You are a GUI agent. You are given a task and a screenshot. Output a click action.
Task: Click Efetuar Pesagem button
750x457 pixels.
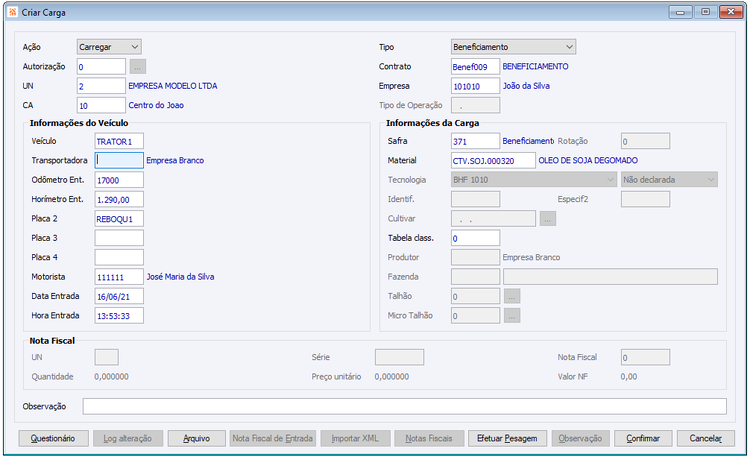point(507,438)
